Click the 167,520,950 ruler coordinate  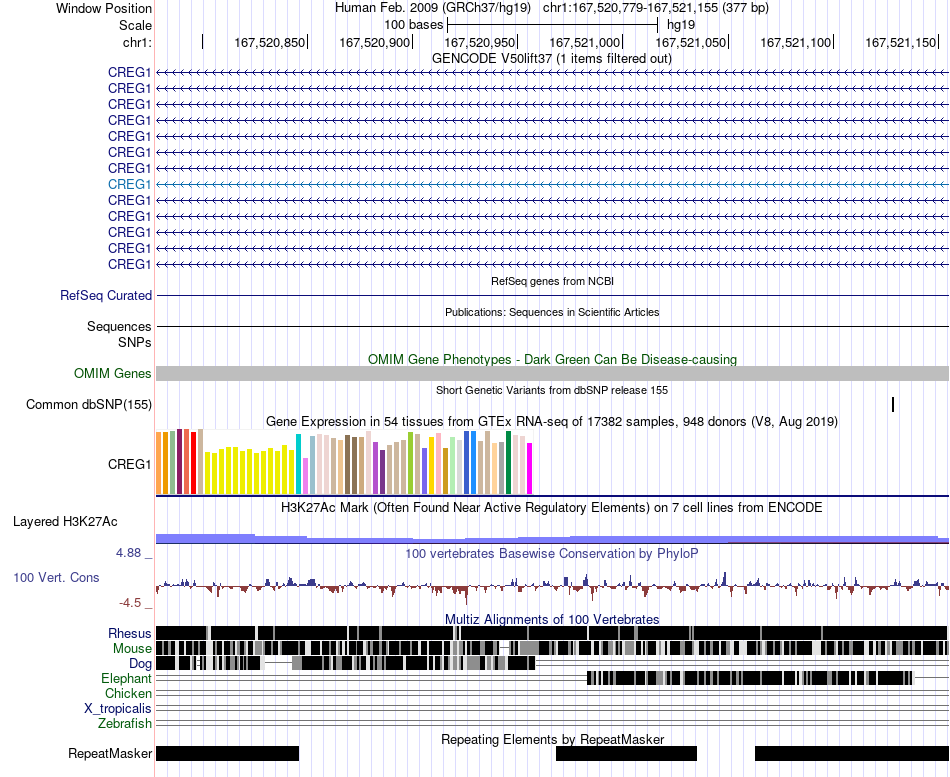(479, 42)
